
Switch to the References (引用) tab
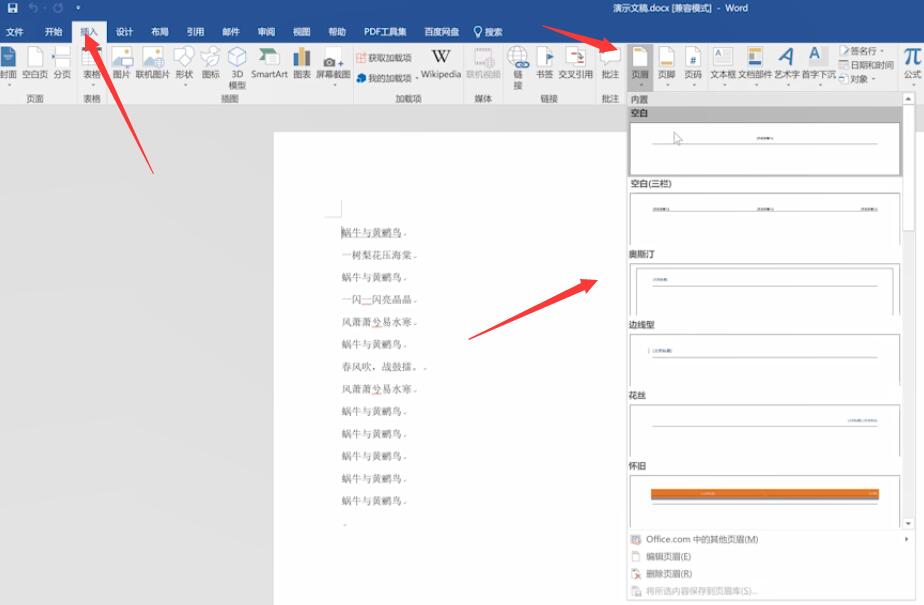click(195, 32)
